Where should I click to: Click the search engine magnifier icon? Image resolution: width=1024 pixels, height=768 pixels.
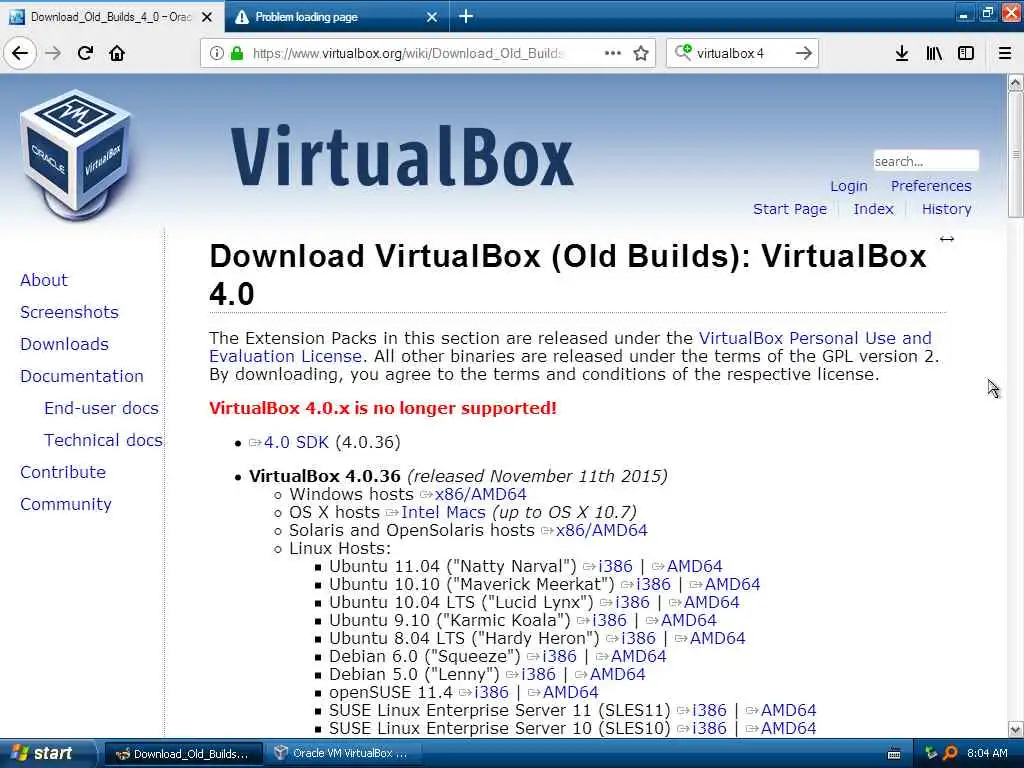tap(683, 52)
